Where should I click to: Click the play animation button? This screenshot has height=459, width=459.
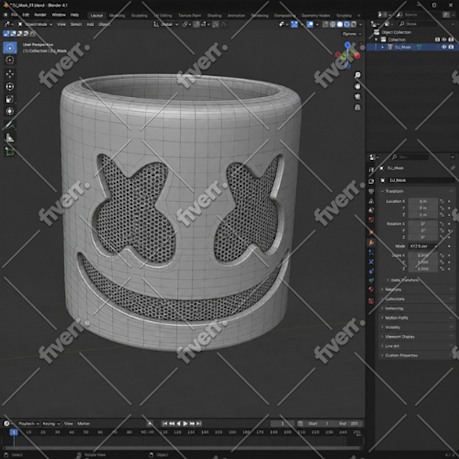185,424
